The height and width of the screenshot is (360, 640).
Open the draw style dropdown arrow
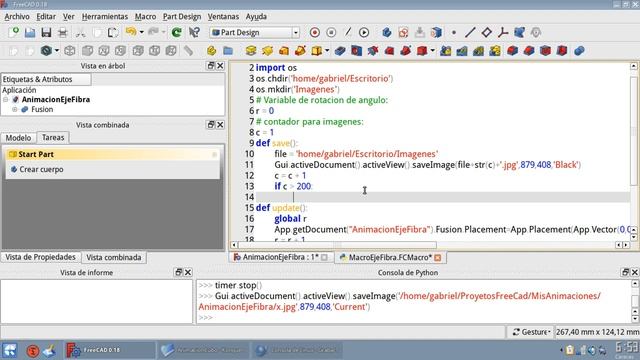[57, 51]
